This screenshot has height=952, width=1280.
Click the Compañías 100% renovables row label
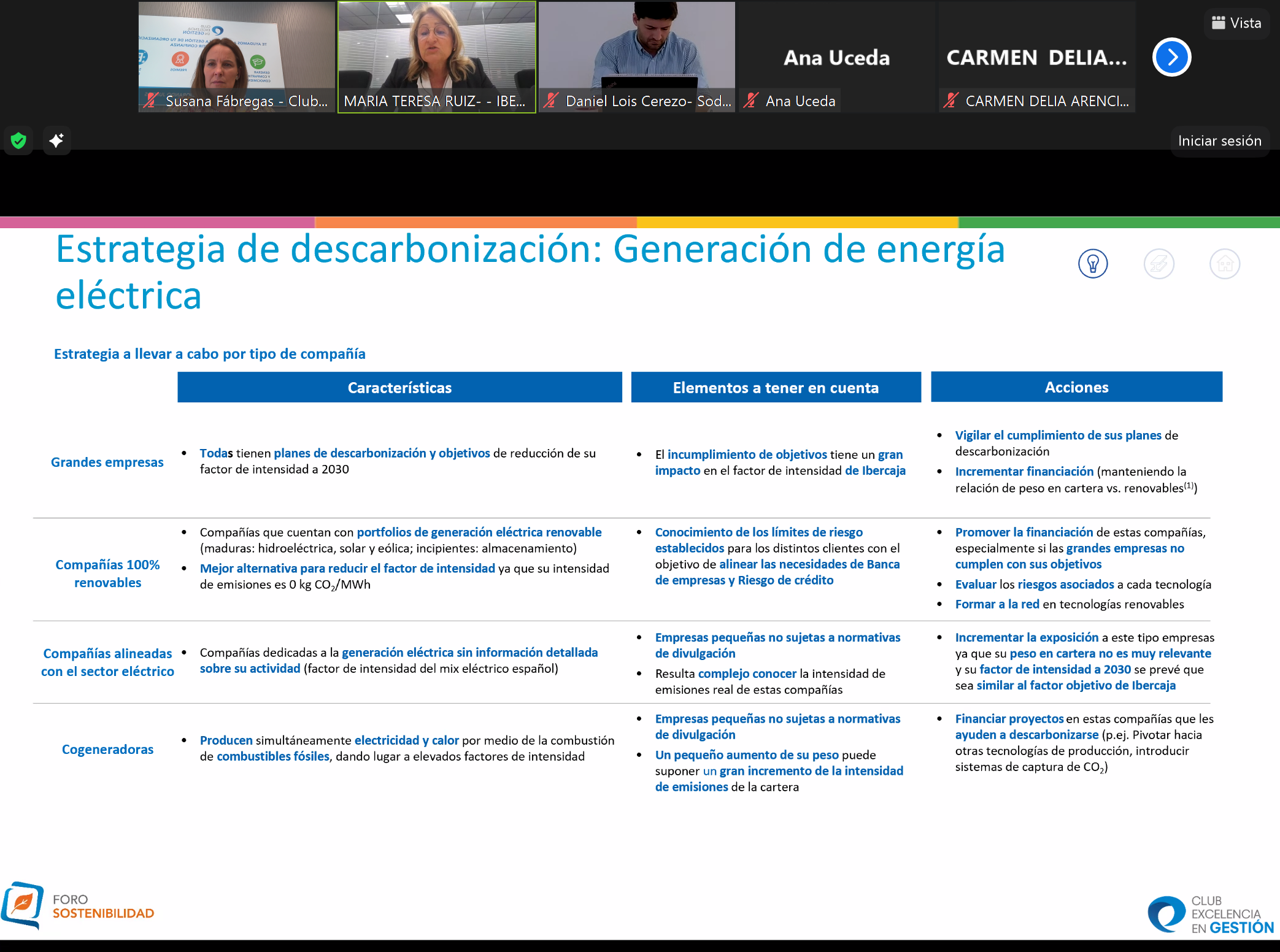click(x=107, y=574)
